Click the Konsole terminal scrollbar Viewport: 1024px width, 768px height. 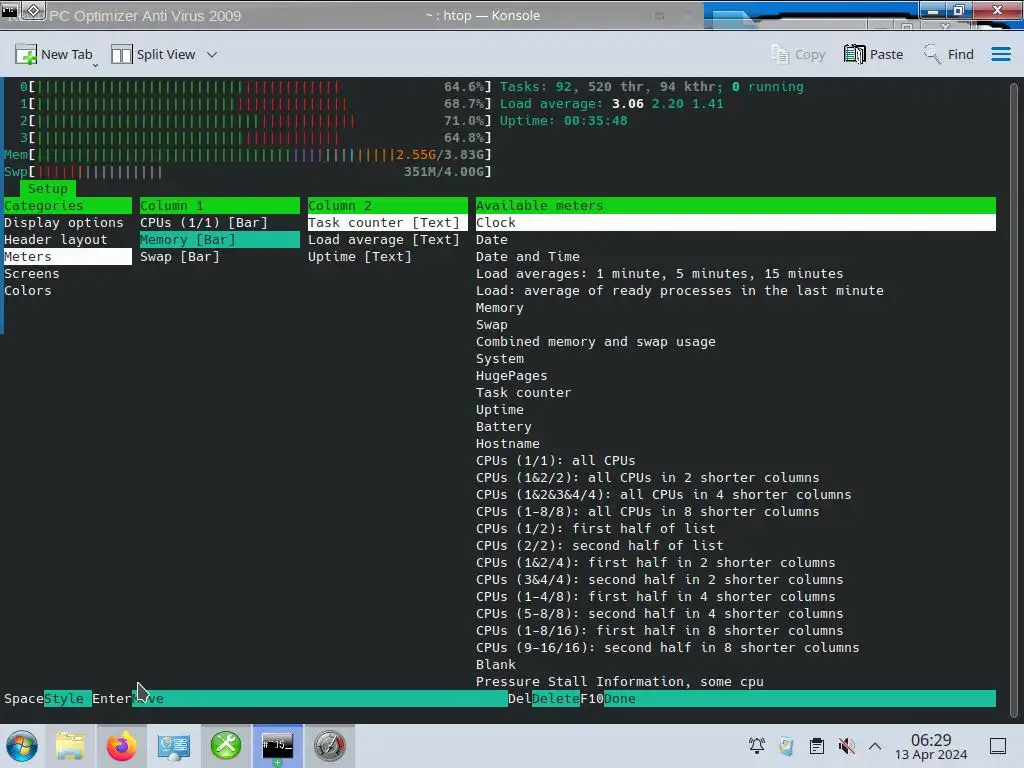[1013, 398]
